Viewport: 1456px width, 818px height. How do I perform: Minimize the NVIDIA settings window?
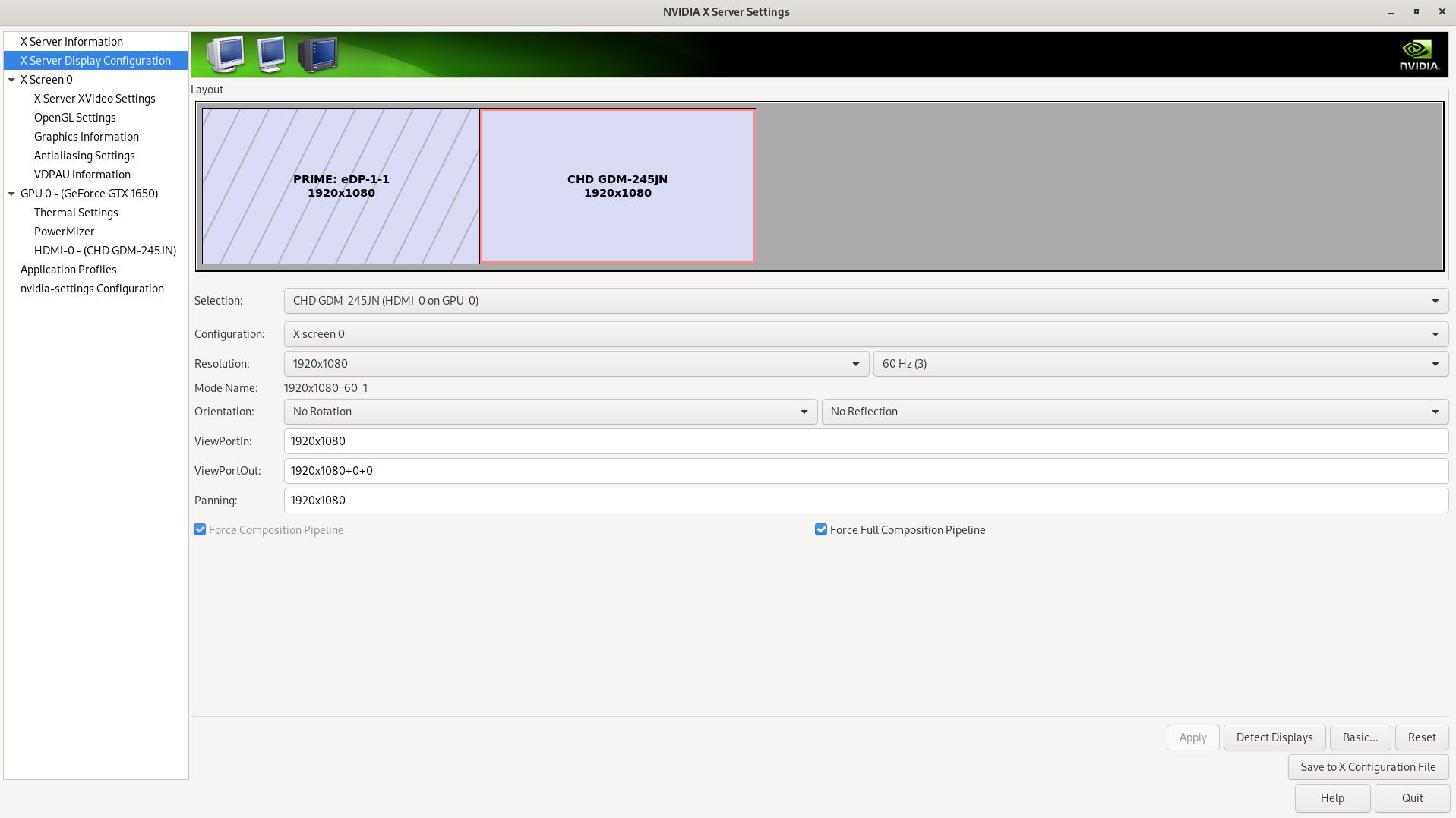tap(1391, 12)
